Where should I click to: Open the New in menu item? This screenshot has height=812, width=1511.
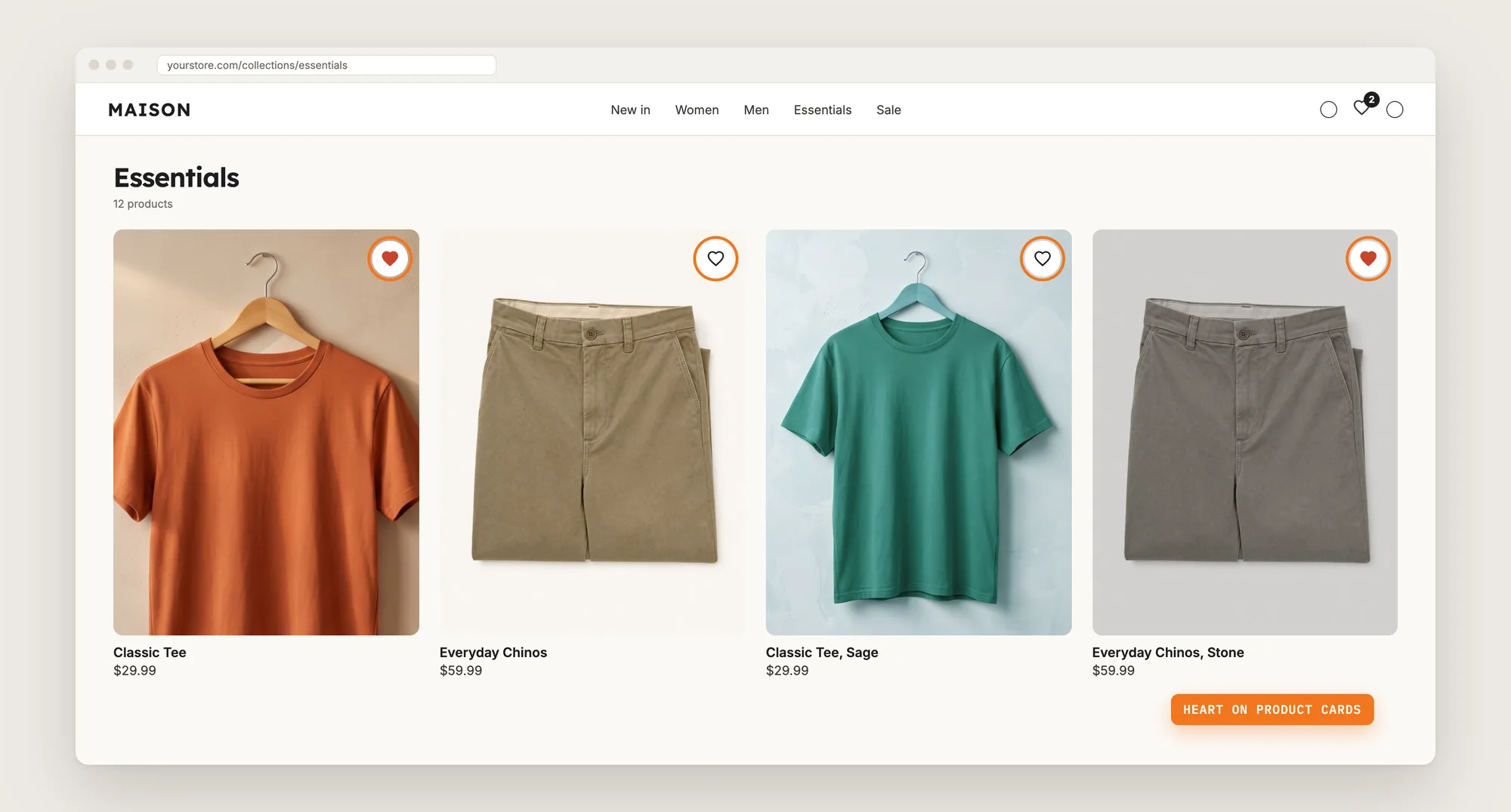pyautogui.click(x=630, y=110)
